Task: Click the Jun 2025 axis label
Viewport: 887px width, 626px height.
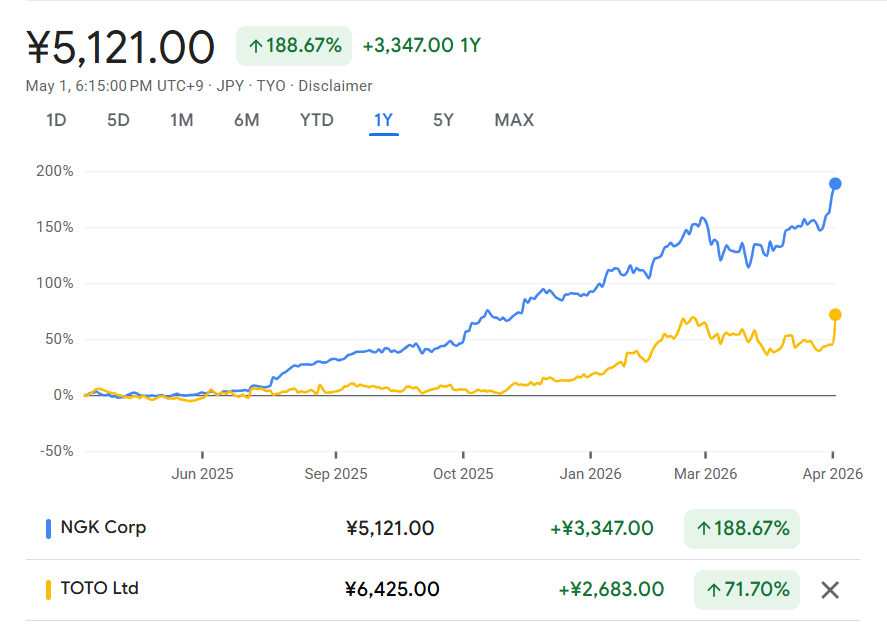Action: 202,474
